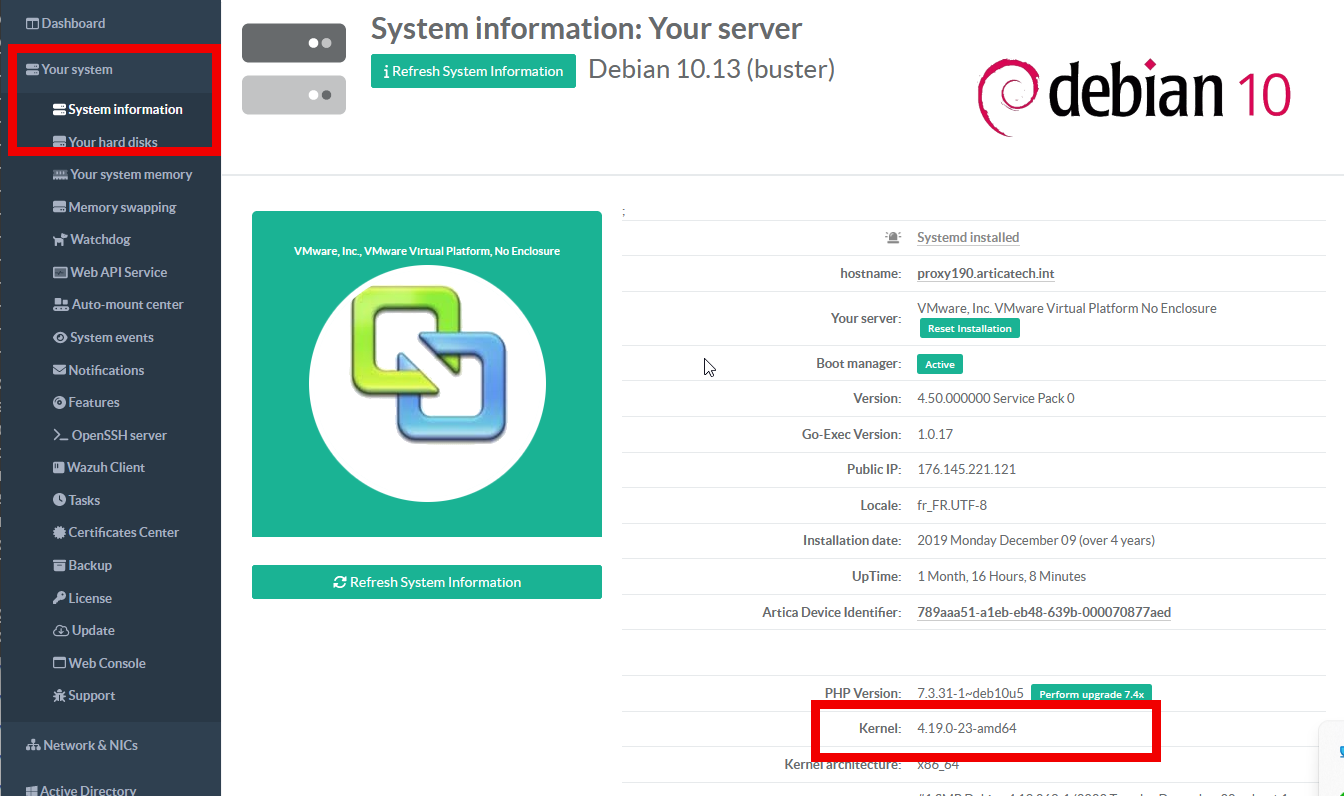
Task: Click the Update cloud download icon
Action: point(61,631)
